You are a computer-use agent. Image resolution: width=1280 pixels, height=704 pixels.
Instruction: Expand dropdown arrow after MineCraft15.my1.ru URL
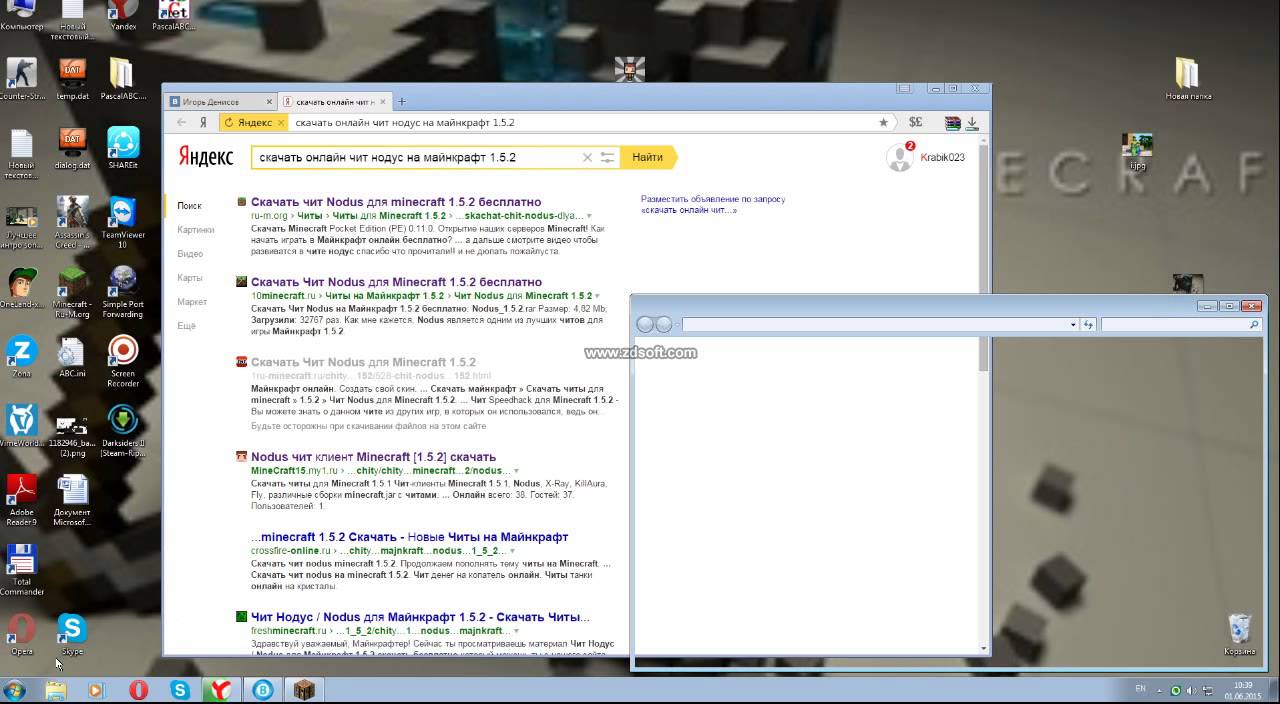(514, 471)
